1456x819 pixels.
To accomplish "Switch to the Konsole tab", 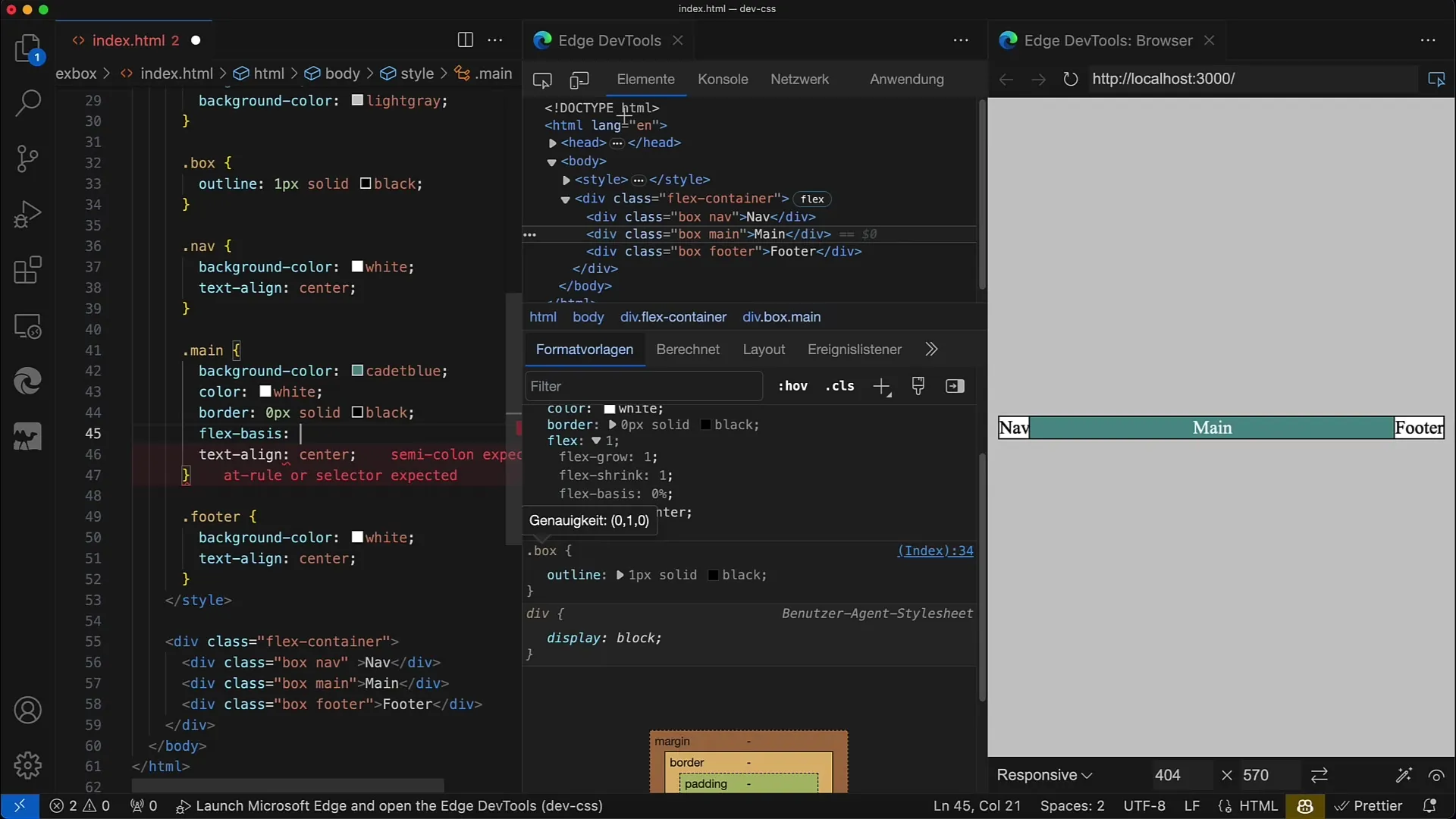I will pyautogui.click(x=723, y=80).
